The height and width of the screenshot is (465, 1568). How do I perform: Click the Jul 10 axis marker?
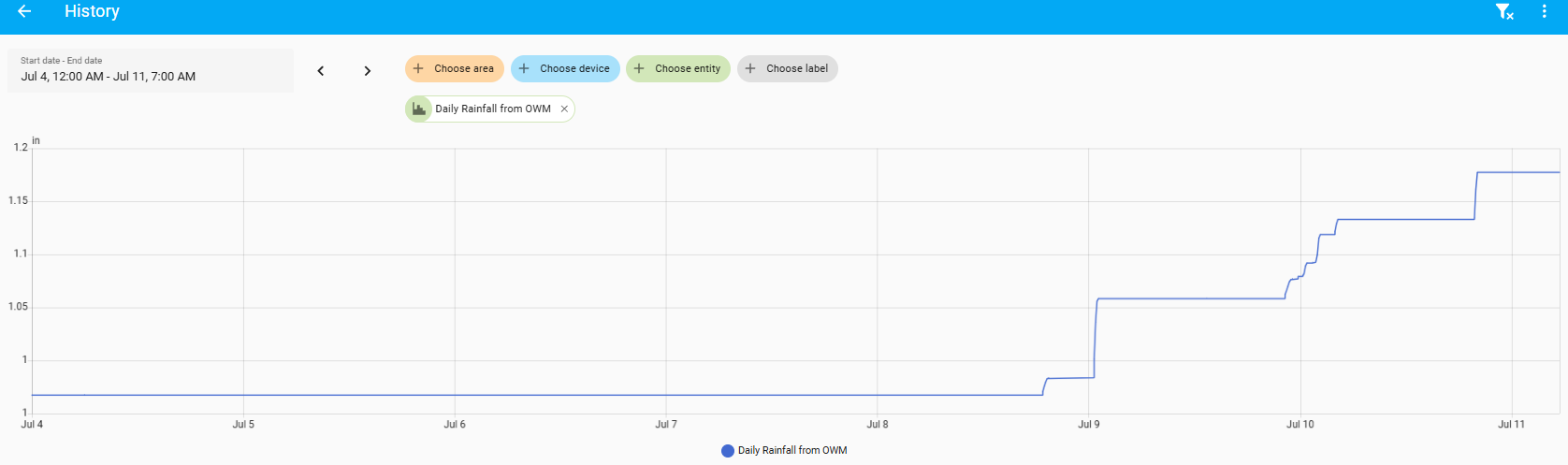(x=1300, y=425)
